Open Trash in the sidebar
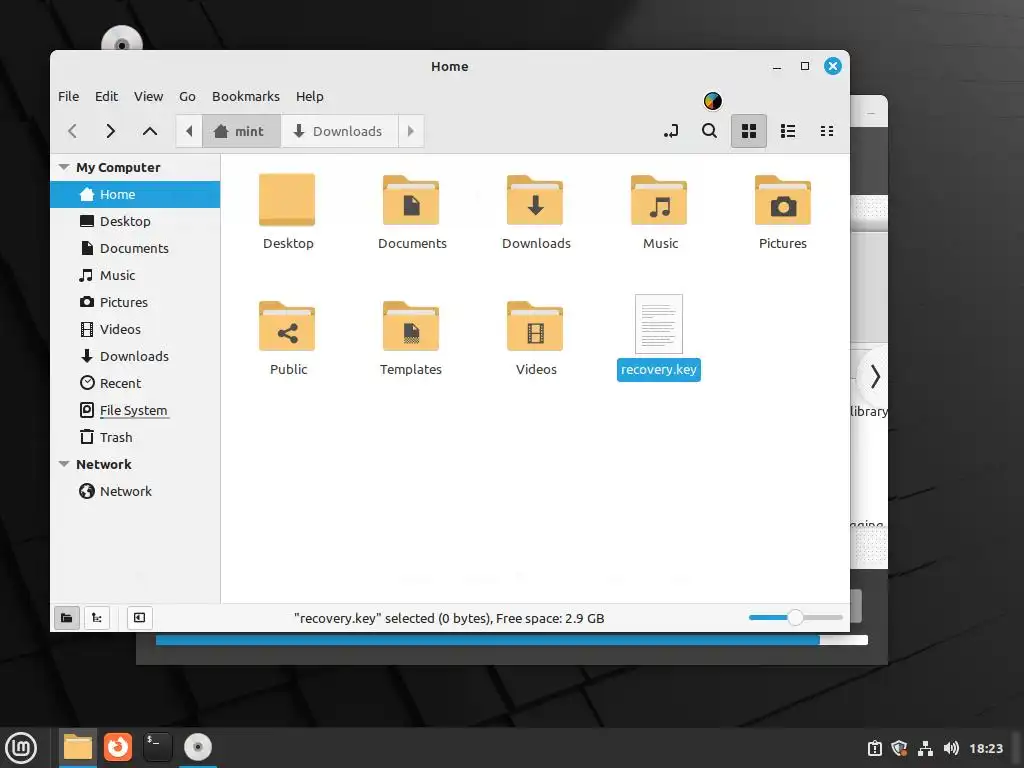This screenshot has height=768, width=1024. [135, 438]
